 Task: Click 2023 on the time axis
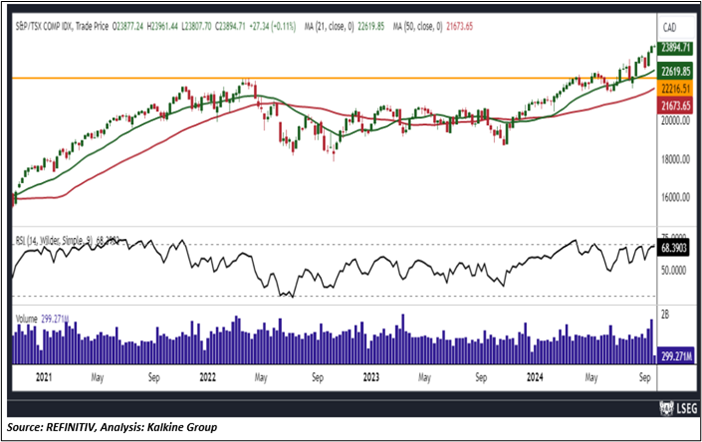point(369,378)
